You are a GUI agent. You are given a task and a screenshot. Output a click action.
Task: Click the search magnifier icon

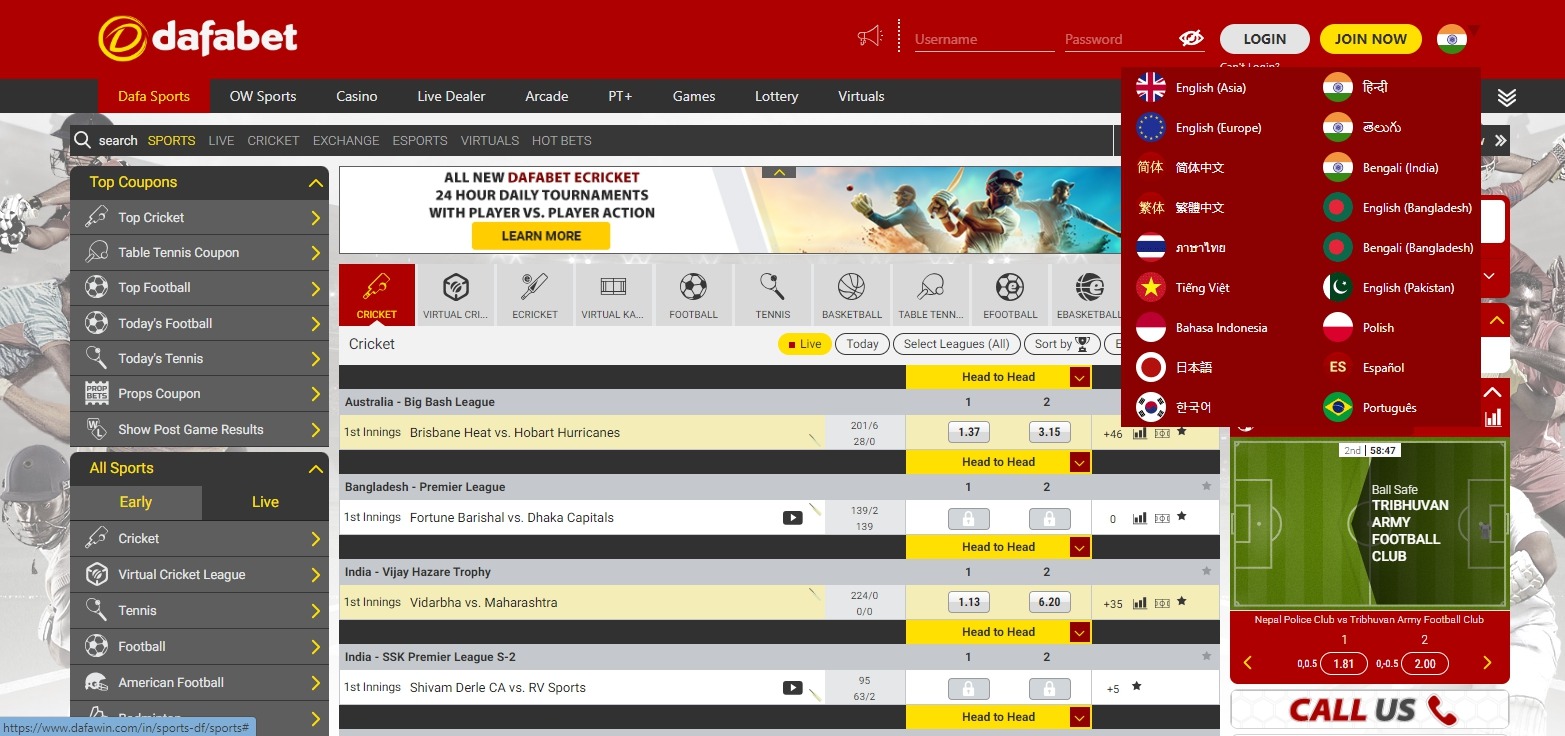tap(83, 140)
